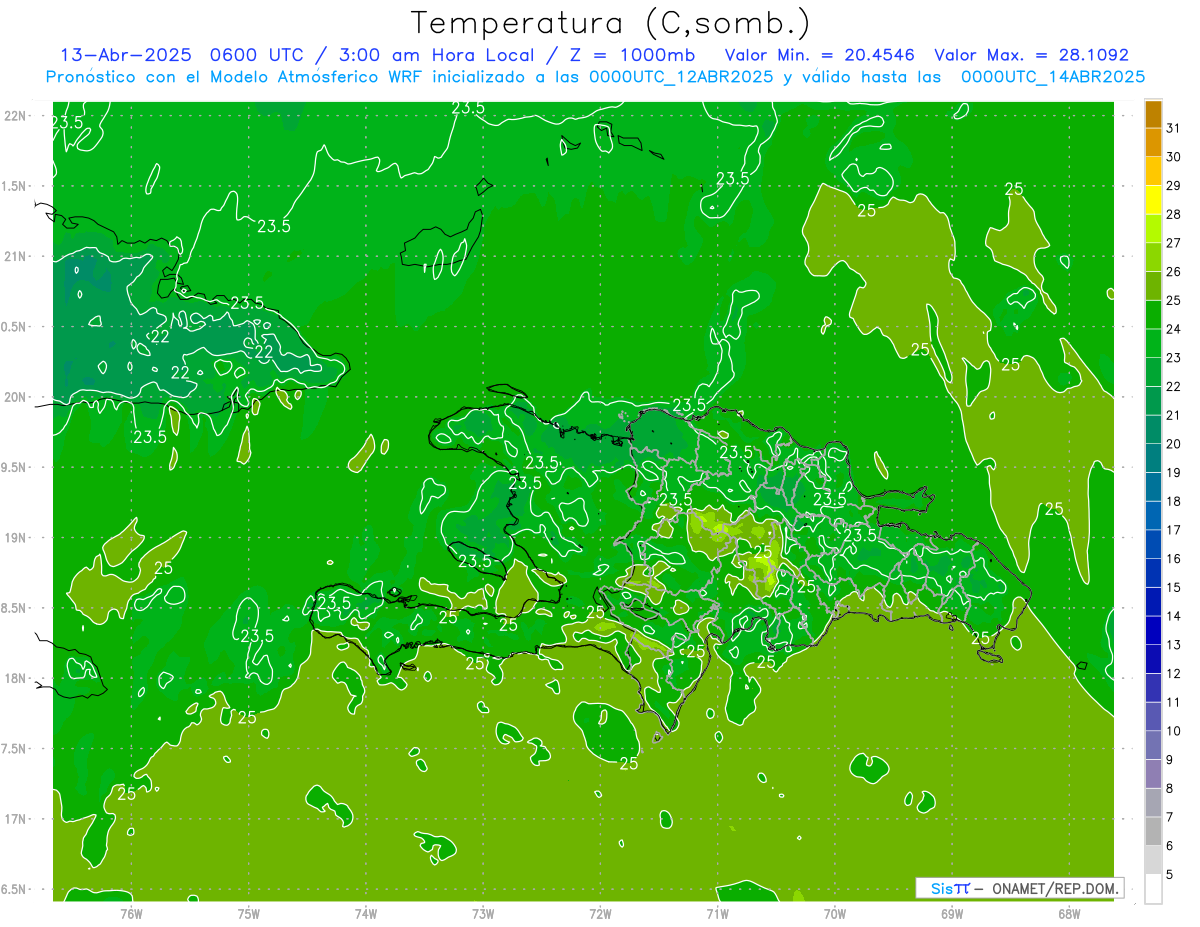Select 'Valor Min. = 20.4546' text
This screenshot has width=1200, height=927.
820,55
